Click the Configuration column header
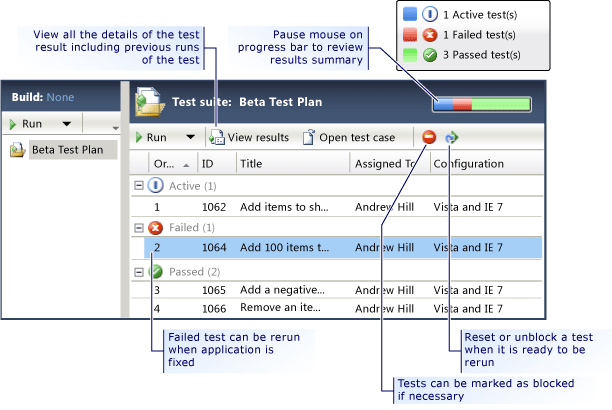Screen dimensions: 612x410 pos(486,164)
